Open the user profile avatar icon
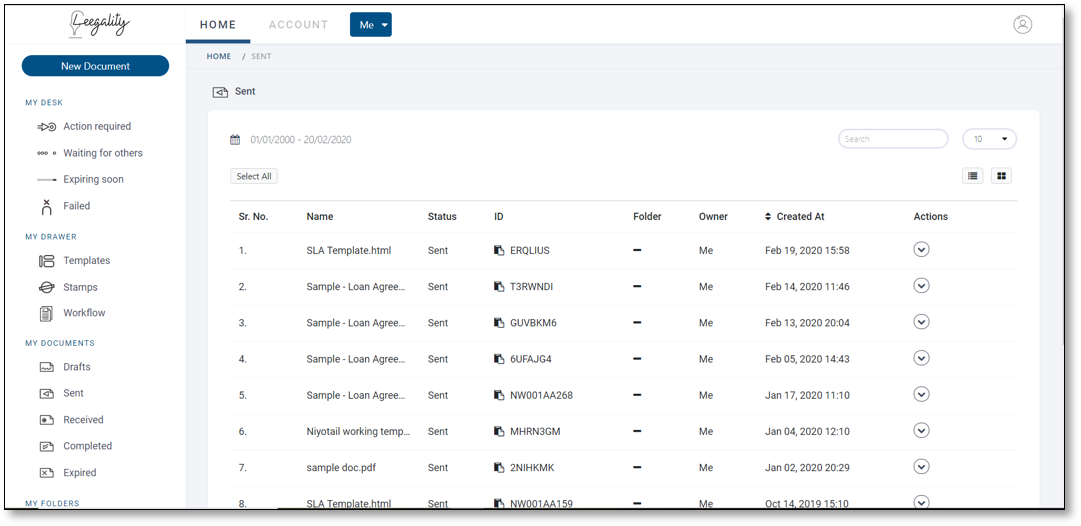1081x526 pixels. [1022, 24]
